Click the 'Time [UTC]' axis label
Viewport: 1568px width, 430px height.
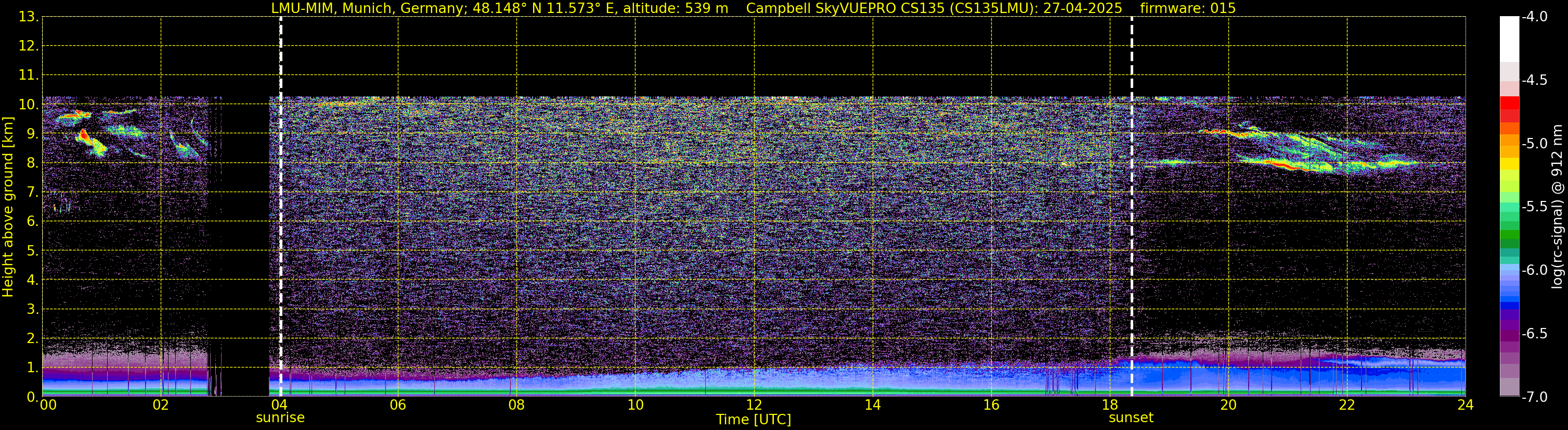tap(754, 420)
